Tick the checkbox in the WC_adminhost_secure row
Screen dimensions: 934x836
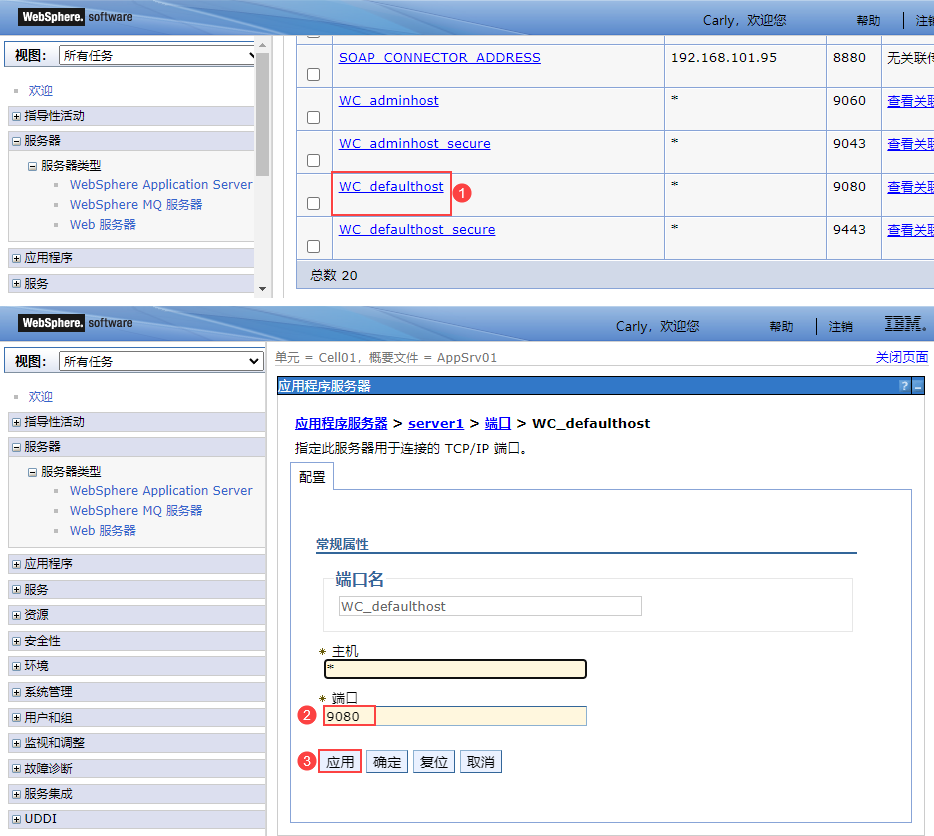coord(313,160)
